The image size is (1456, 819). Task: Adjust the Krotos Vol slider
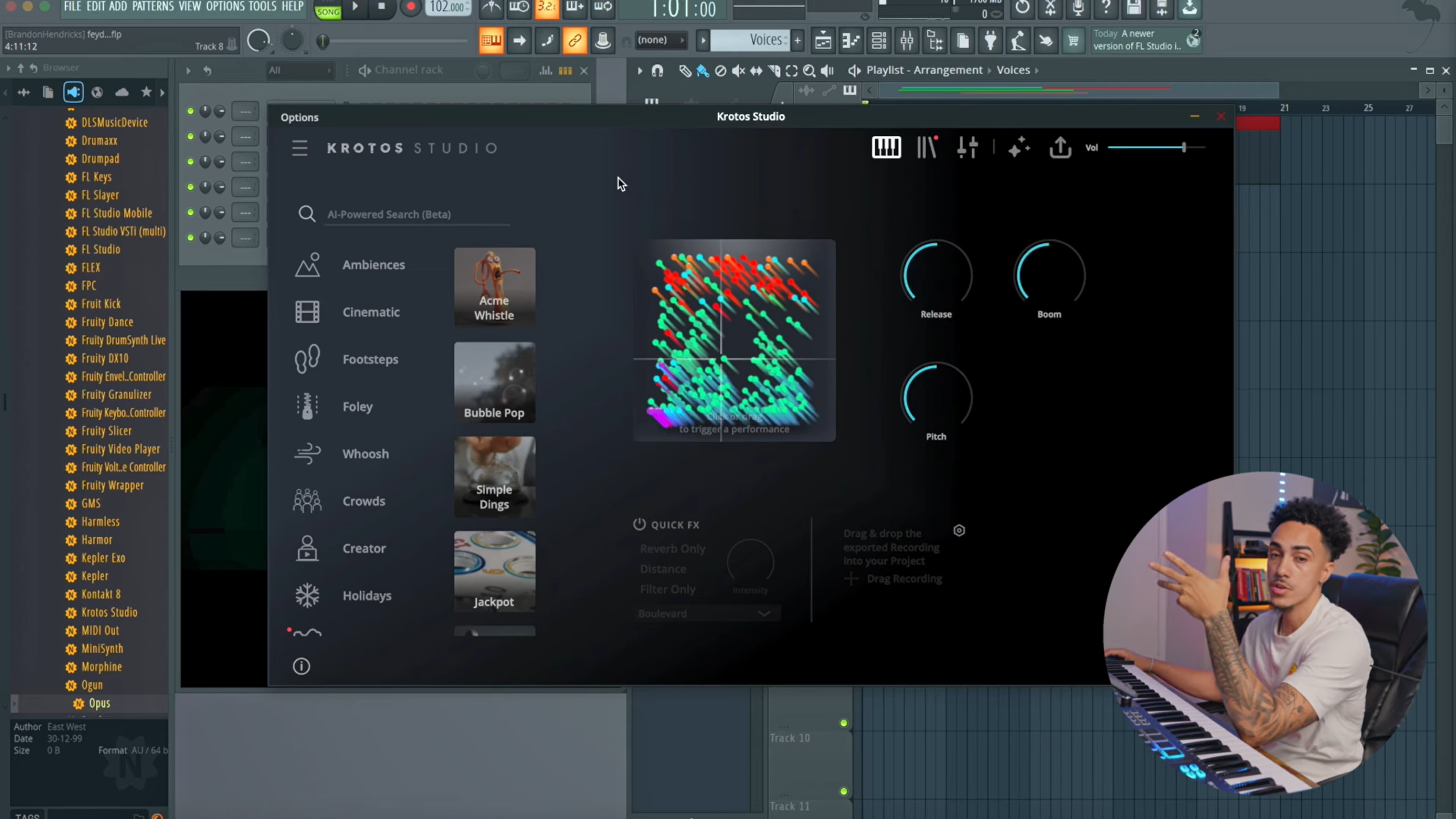click(x=1156, y=148)
